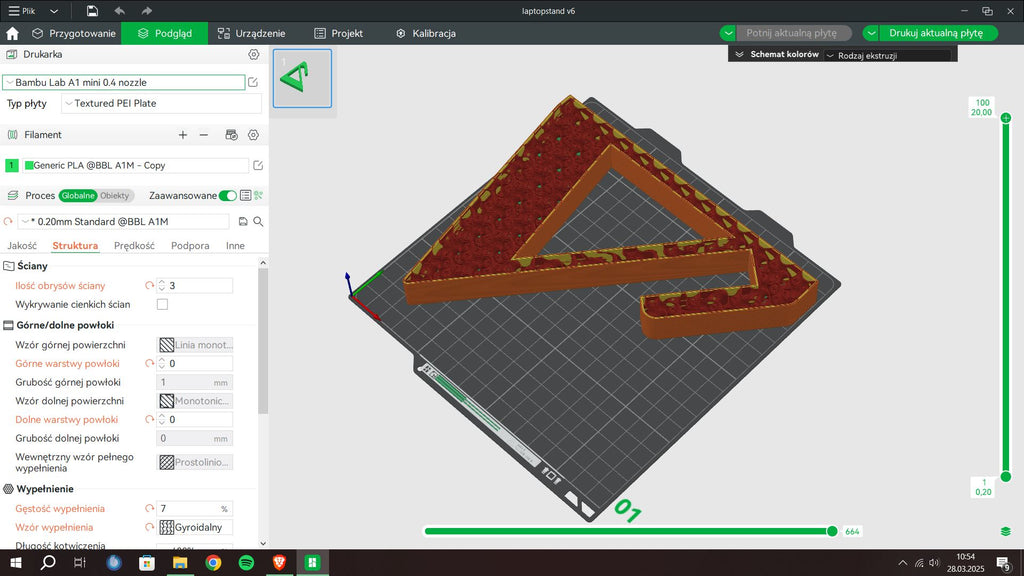
Task: Open the Typ płyty Textured PEI Plate dropdown
Action: point(161,103)
